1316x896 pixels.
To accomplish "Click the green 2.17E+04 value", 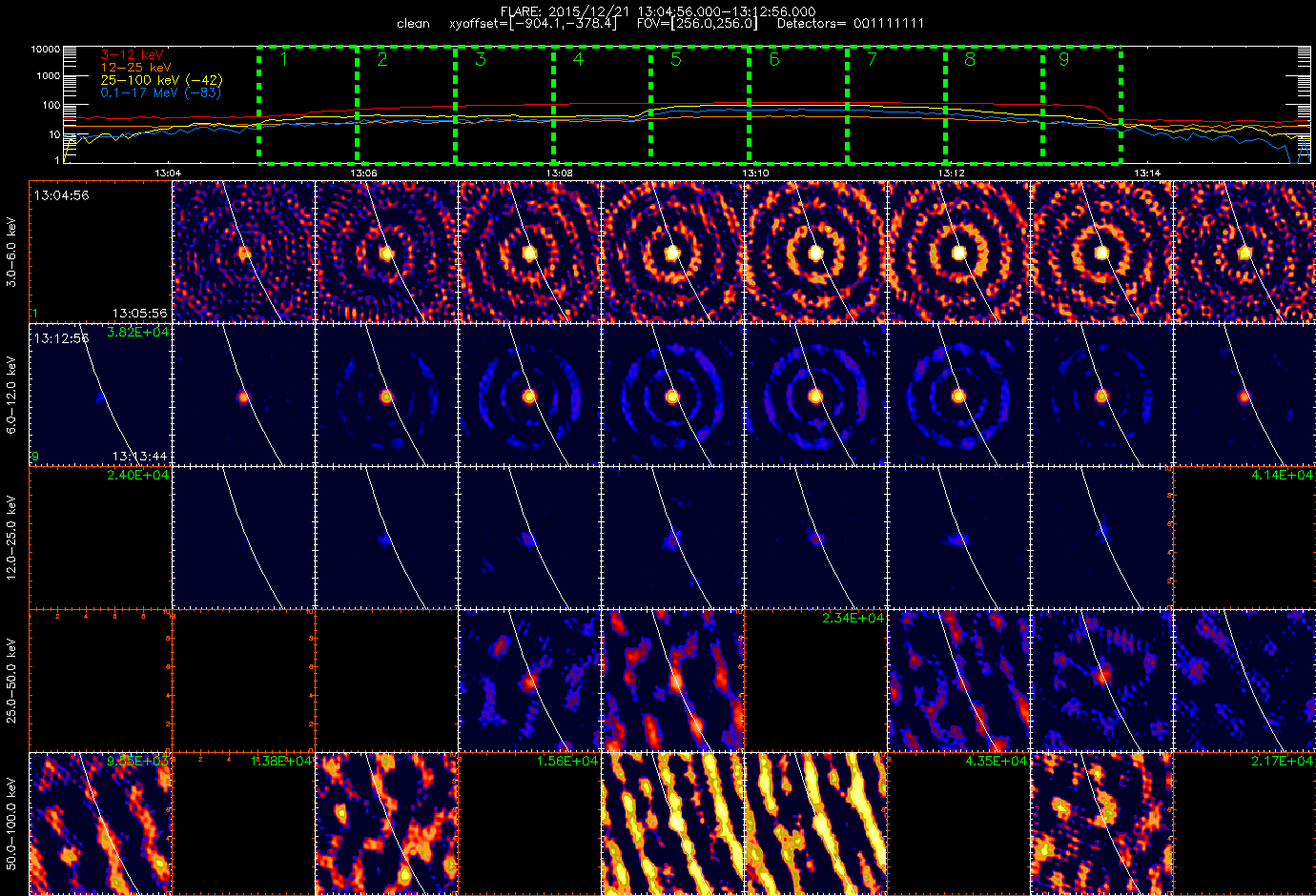I will pyautogui.click(x=1282, y=761).
